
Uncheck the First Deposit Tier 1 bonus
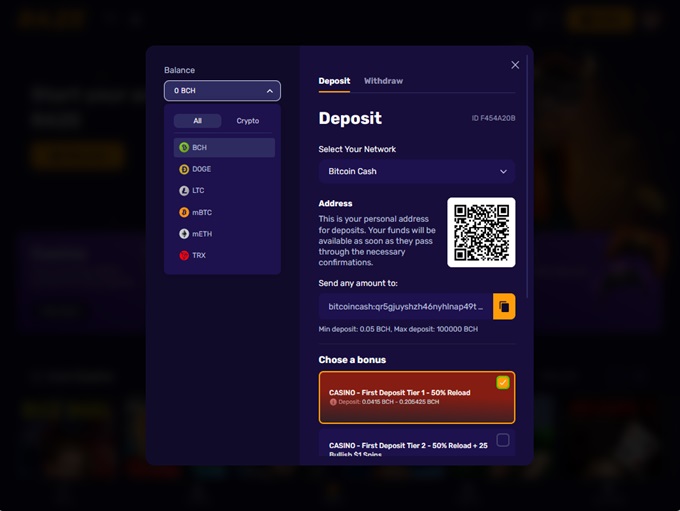tap(503, 383)
